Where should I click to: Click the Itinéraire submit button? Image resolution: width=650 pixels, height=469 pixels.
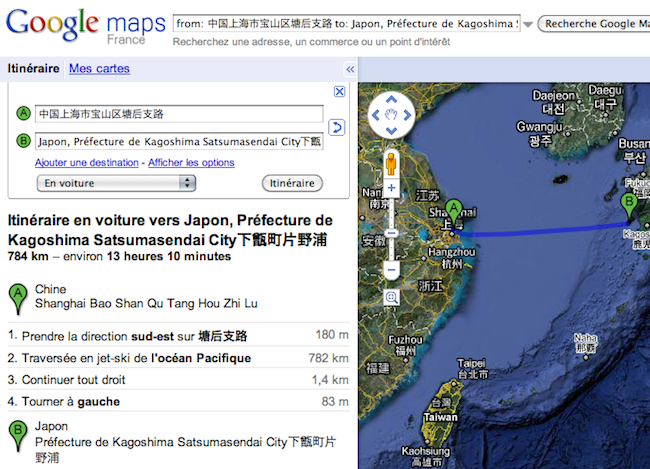click(292, 183)
